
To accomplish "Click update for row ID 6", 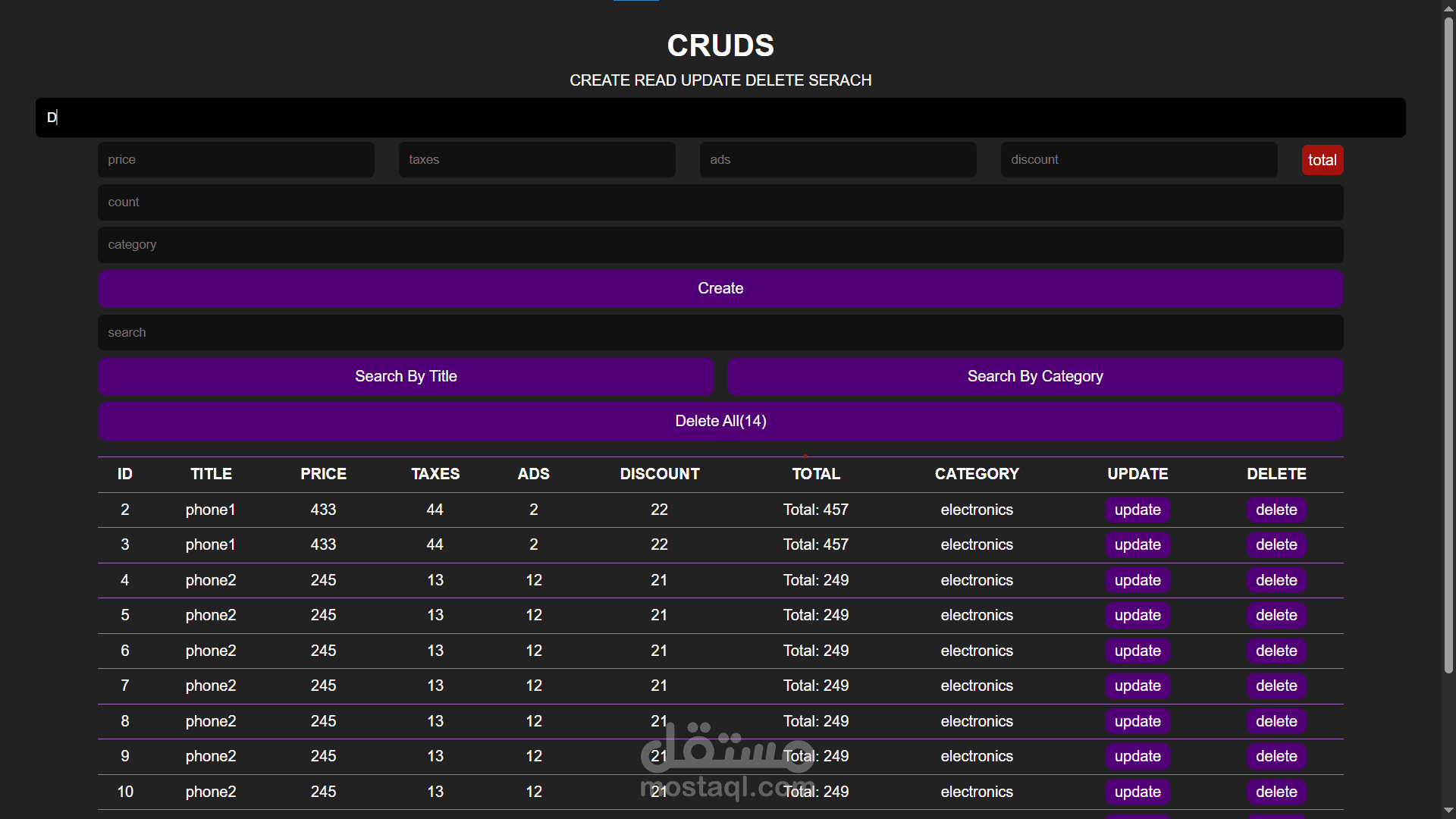I will 1137,651.
